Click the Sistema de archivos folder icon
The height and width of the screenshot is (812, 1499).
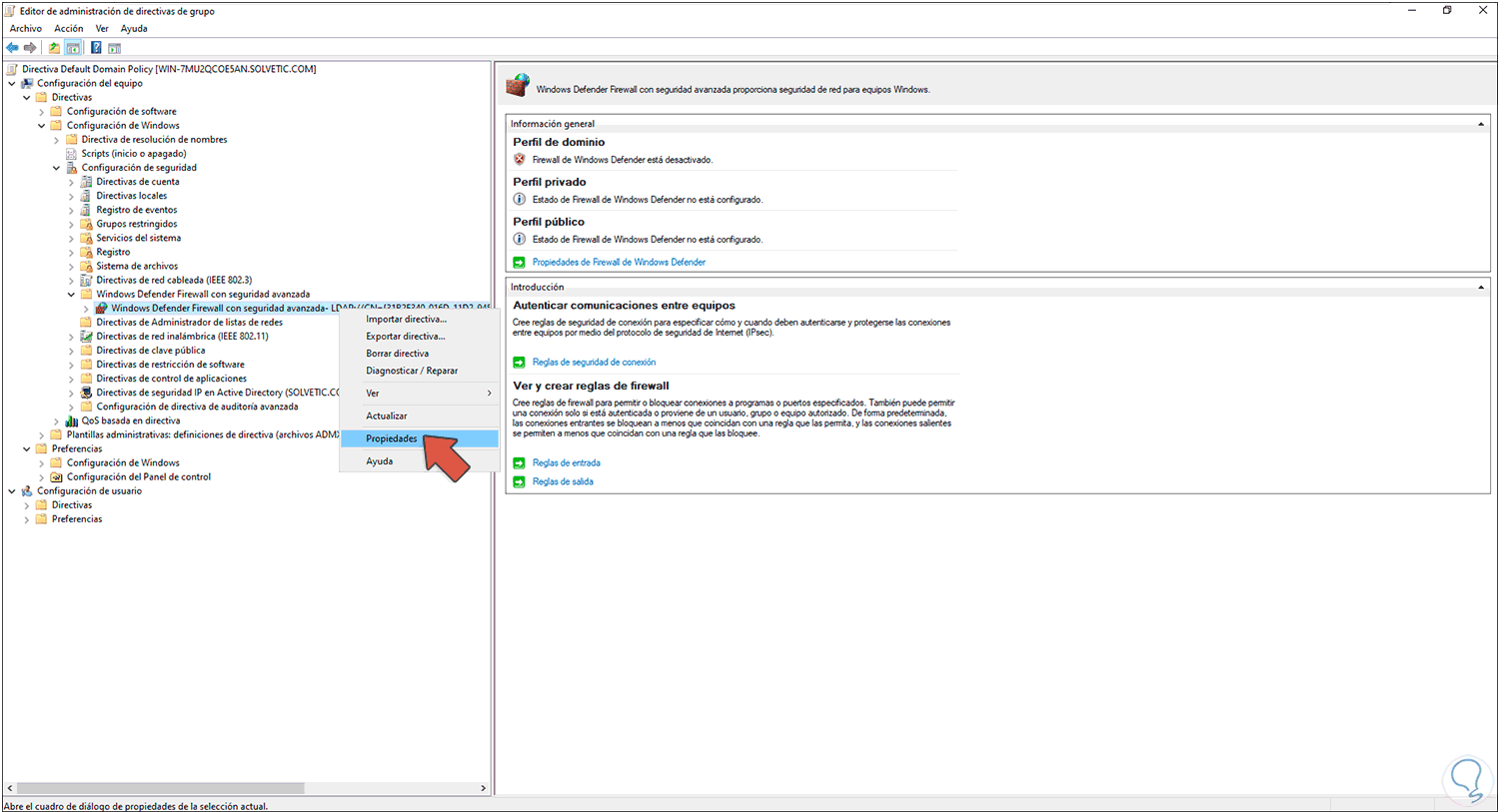click(x=87, y=266)
